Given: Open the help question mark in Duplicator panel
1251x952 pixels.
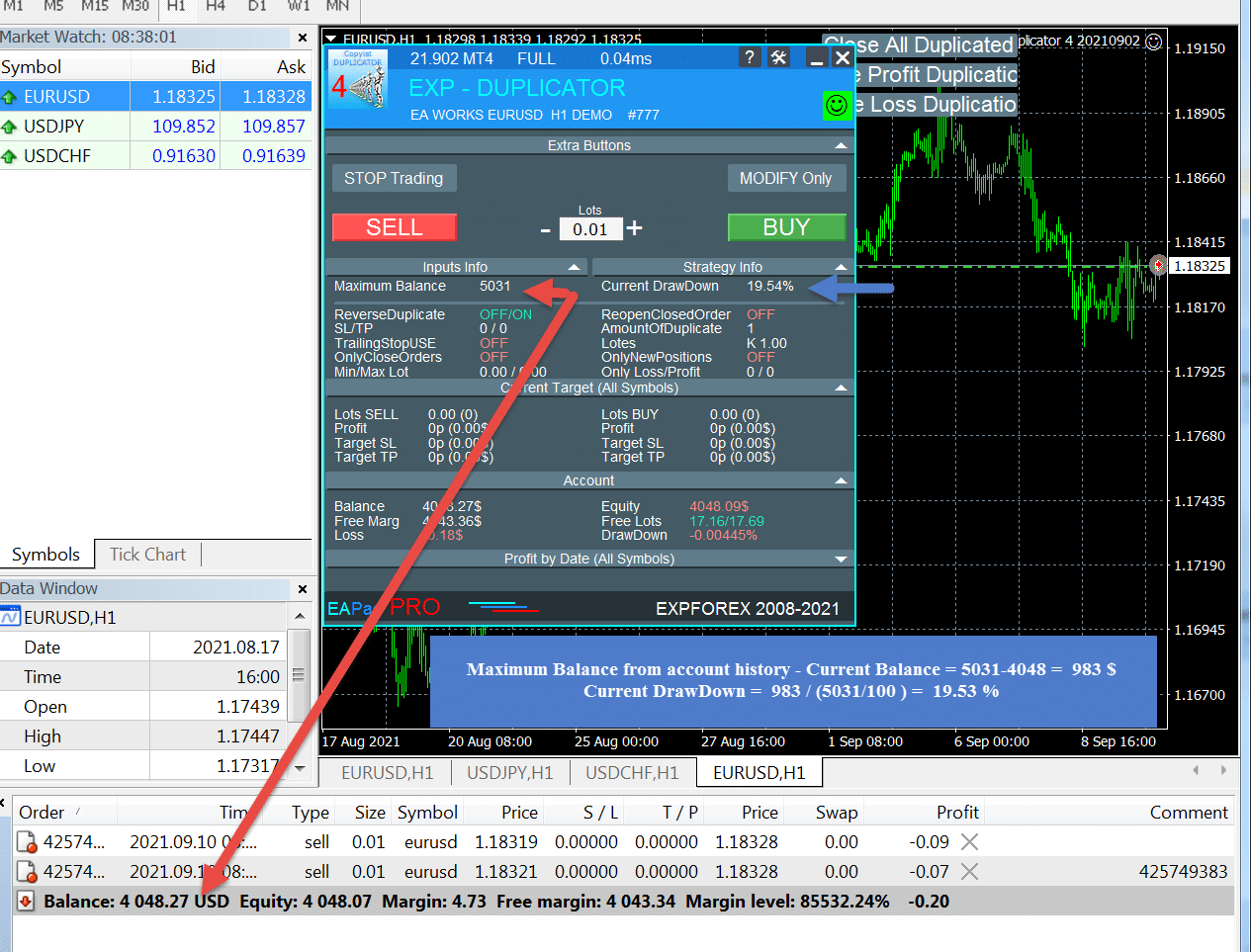Looking at the screenshot, I should [x=750, y=57].
